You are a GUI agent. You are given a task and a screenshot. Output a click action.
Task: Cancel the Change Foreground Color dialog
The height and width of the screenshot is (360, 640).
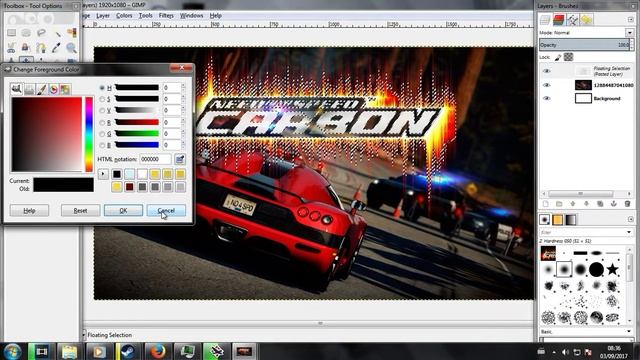166,211
